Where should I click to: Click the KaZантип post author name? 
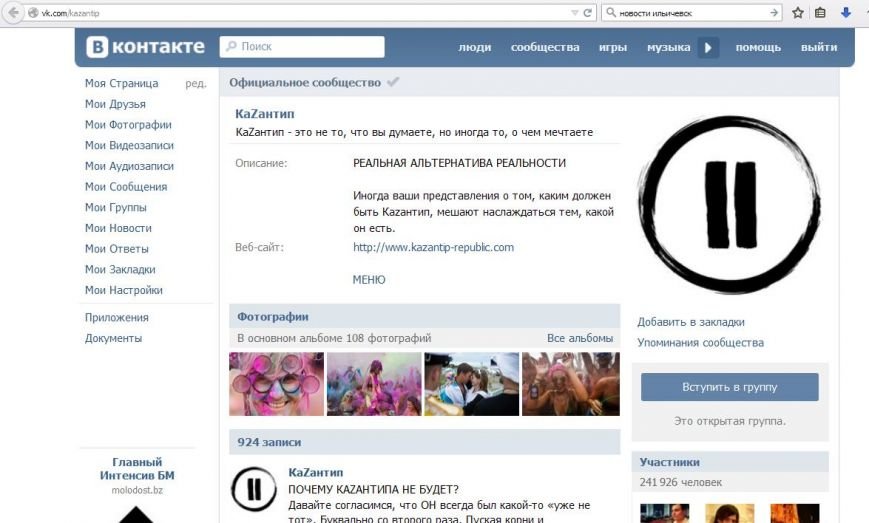pos(316,473)
